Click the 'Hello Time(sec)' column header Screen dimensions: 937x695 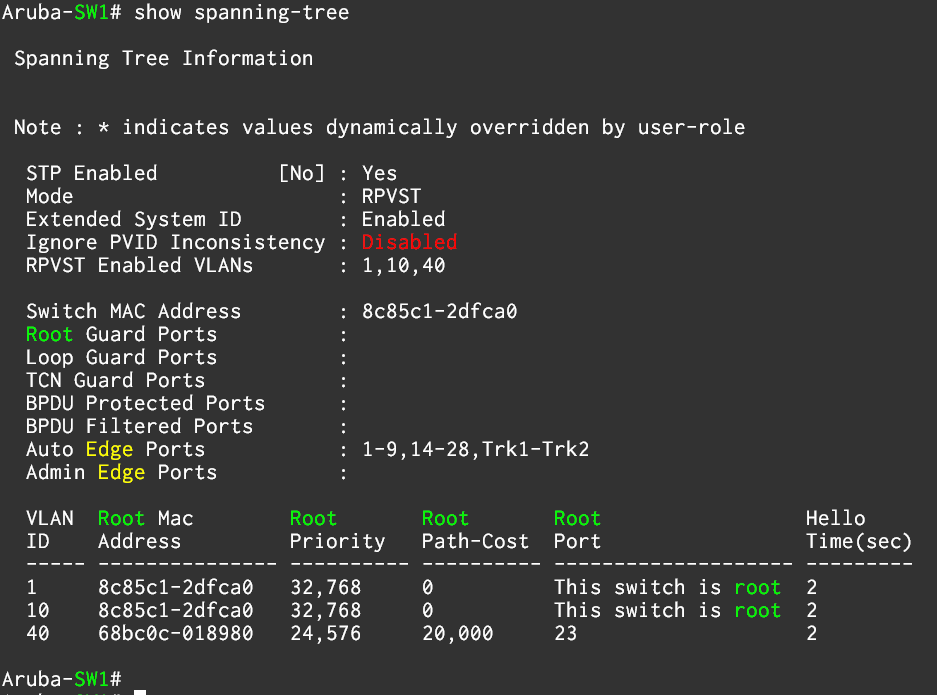pos(859,529)
